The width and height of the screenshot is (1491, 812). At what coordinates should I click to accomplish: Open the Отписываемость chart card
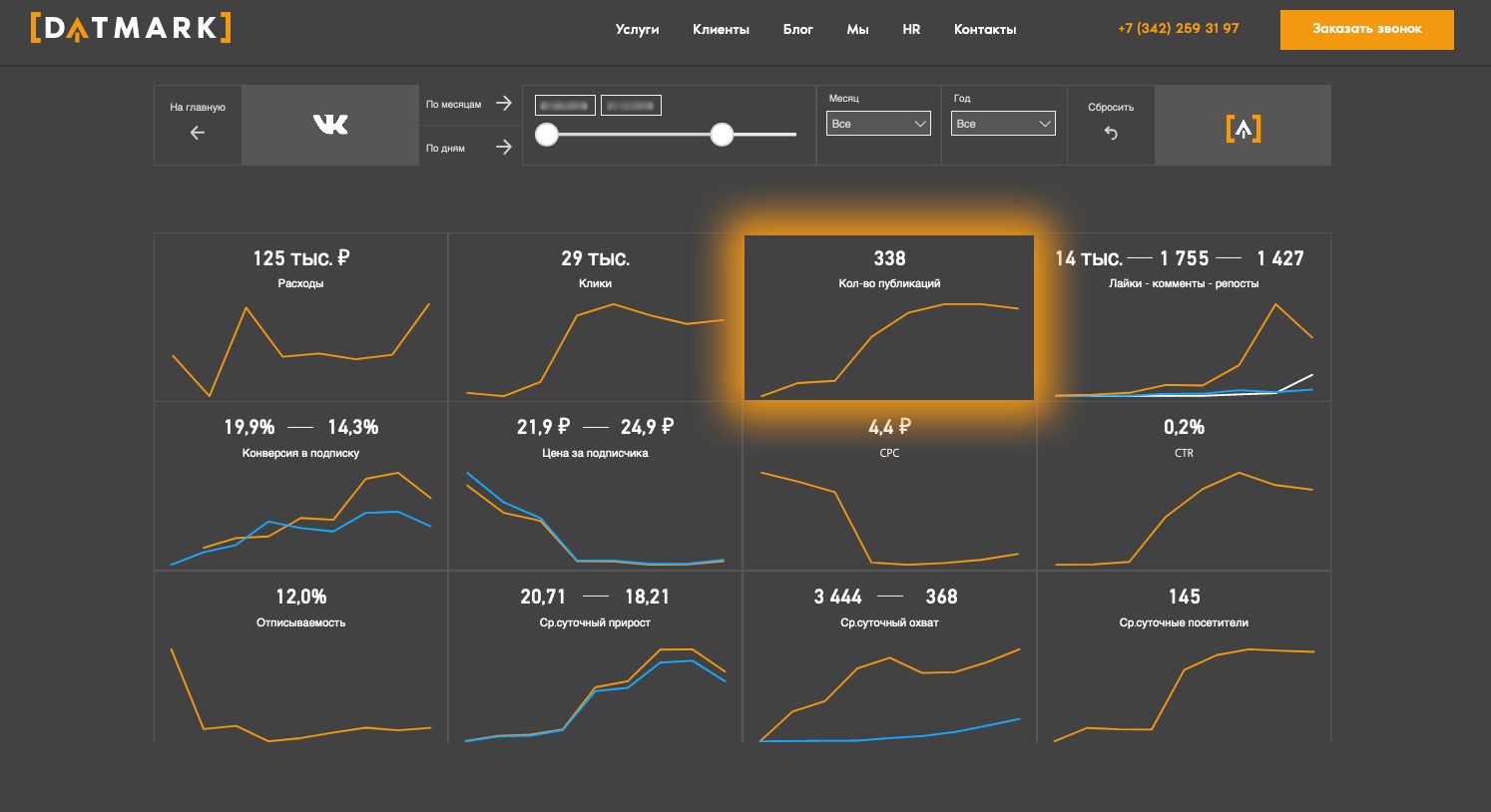(x=301, y=657)
